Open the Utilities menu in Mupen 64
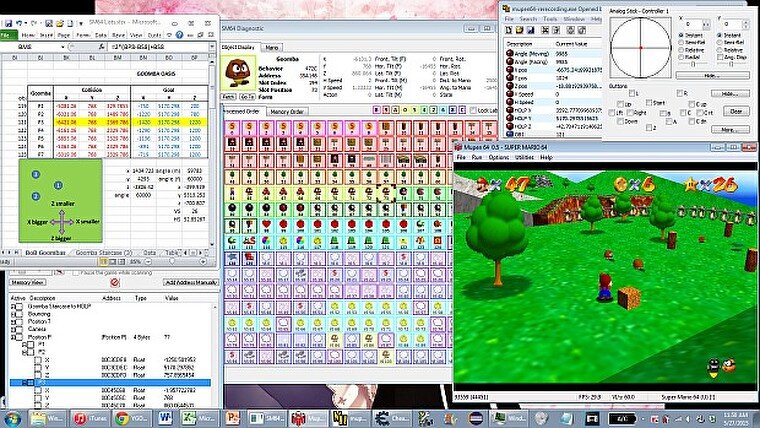The width and height of the screenshot is (760, 428). tap(524, 158)
